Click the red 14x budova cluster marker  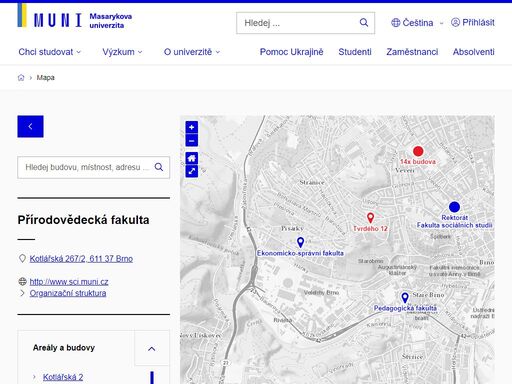click(418, 151)
